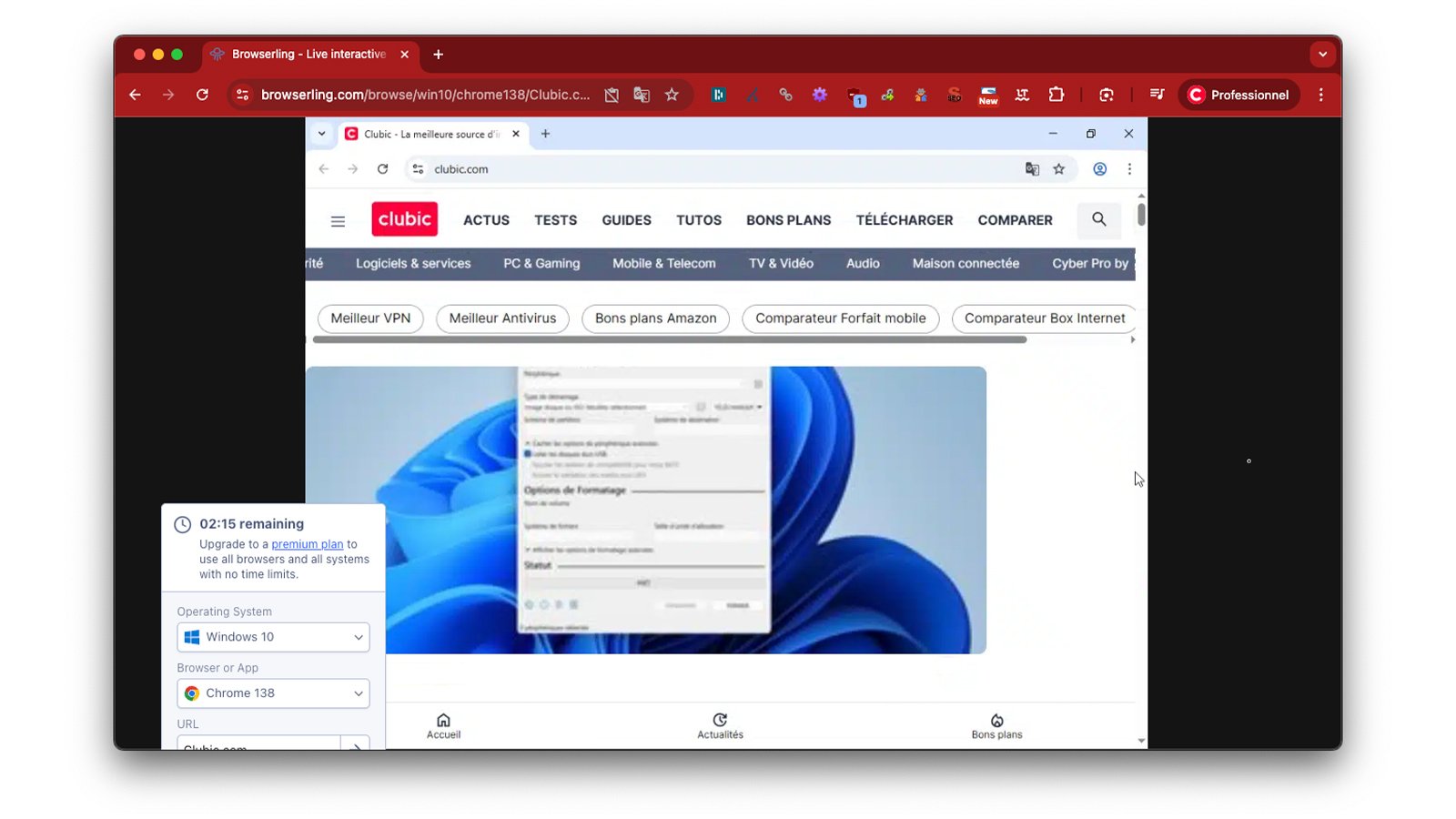Open site information icon beside browserling.com URL
Viewport: 1456px width, 819px height.
pos(242,95)
